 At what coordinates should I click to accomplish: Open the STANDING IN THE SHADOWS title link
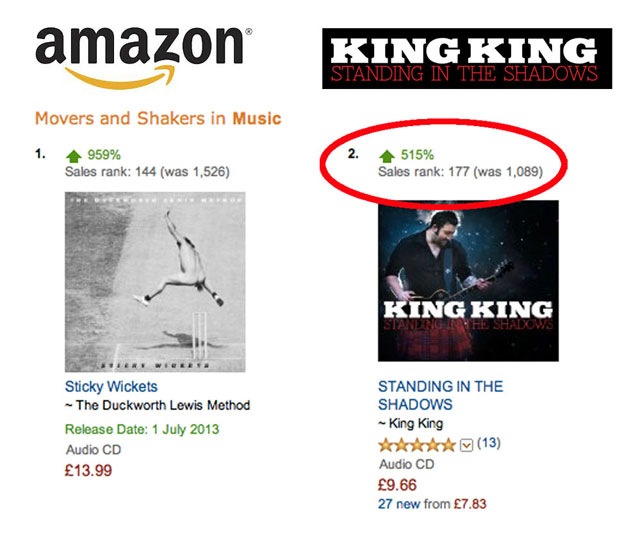click(440, 395)
